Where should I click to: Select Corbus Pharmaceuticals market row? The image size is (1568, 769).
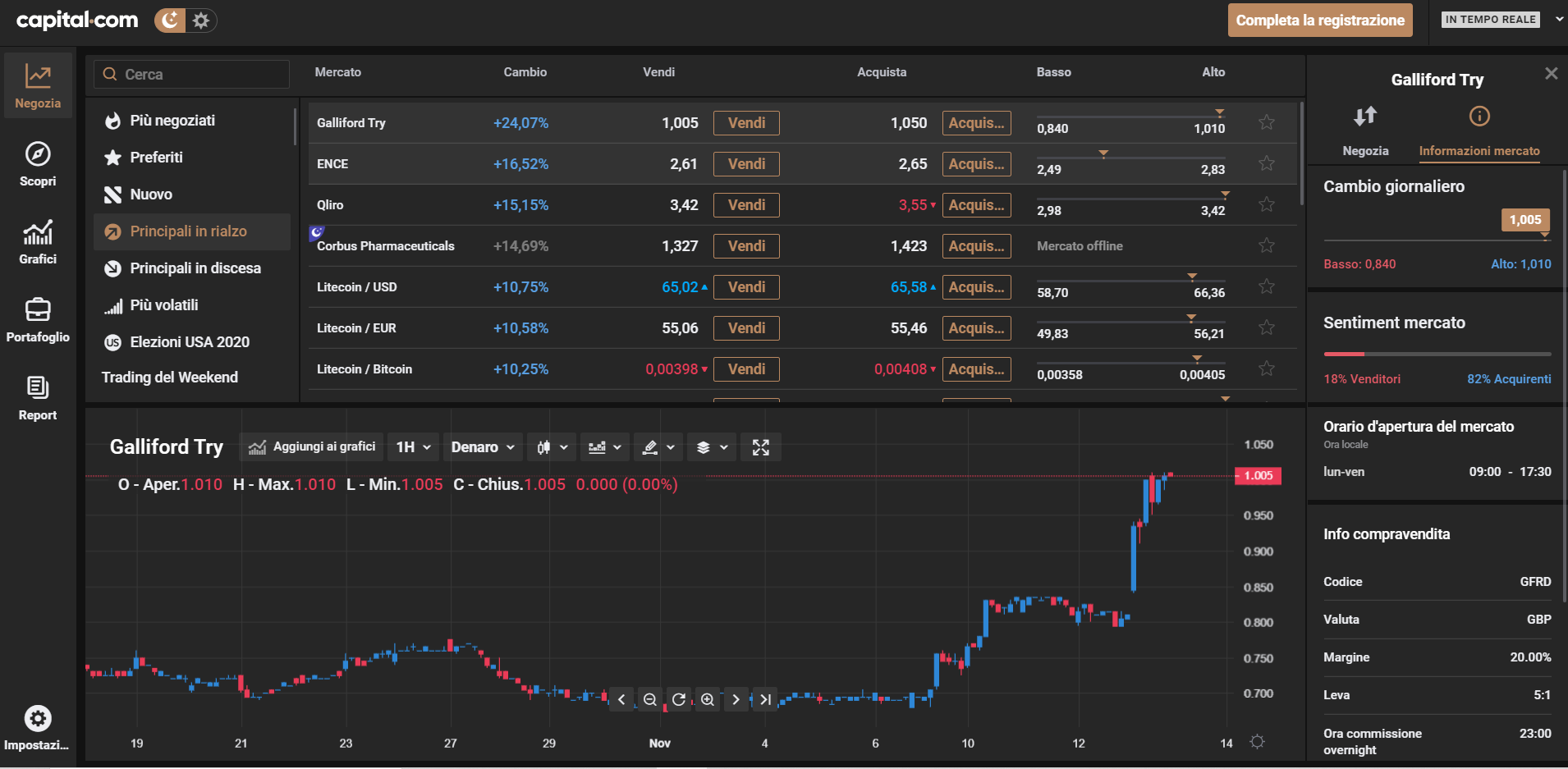click(803, 246)
